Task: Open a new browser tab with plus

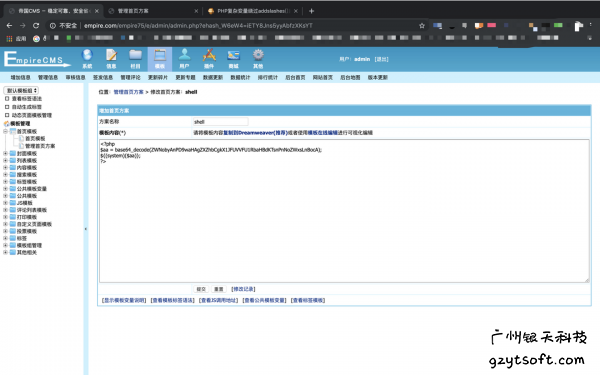Action: (x=311, y=11)
